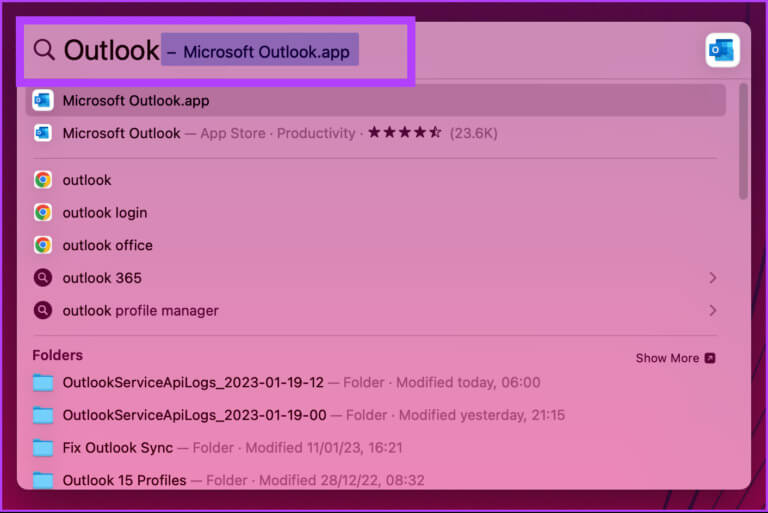Image resolution: width=768 pixels, height=513 pixels.
Task: Click '(23.6K)' ratings count
Action: coord(474,133)
